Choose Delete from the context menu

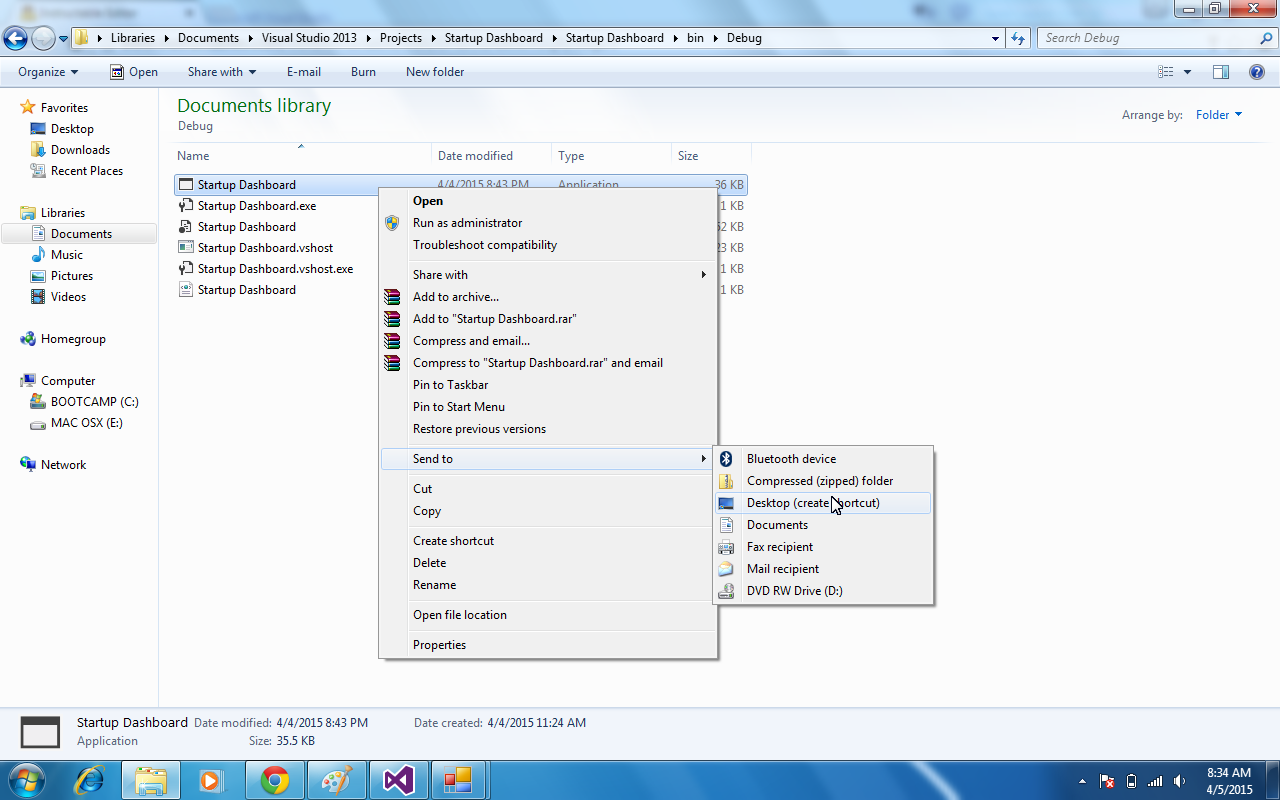pyautogui.click(x=548, y=563)
